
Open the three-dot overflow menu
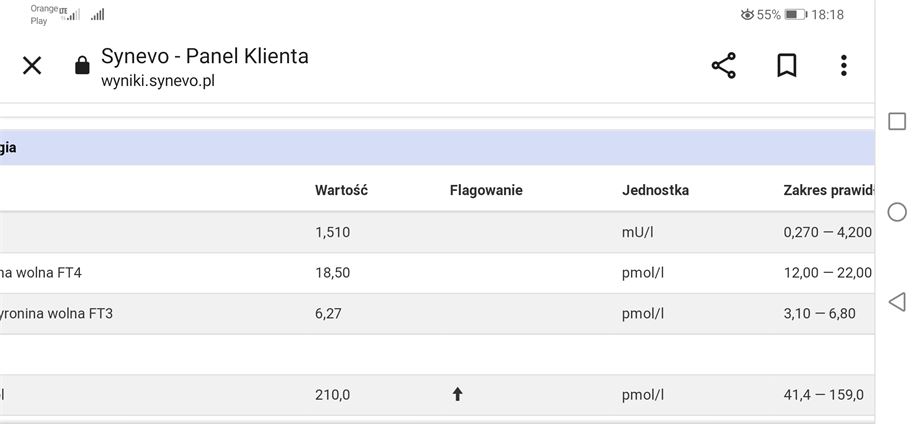click(843, 65)
